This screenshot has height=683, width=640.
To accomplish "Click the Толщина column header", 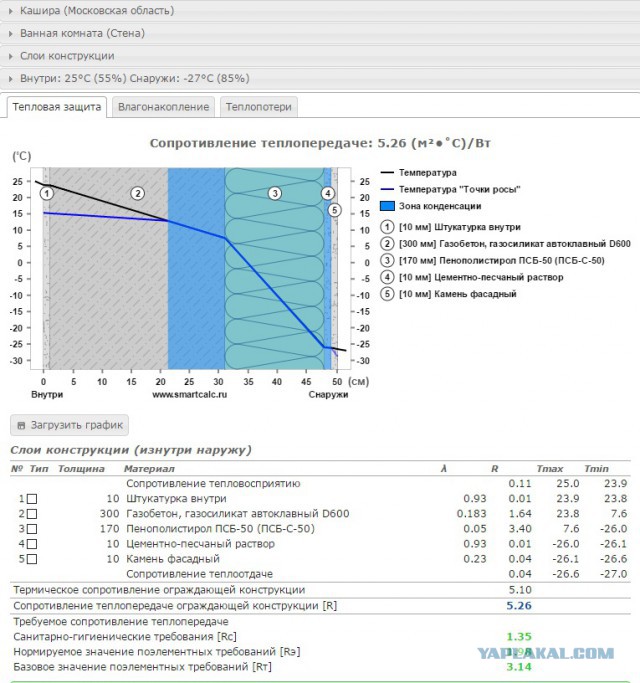I will (x=81, y=469).
